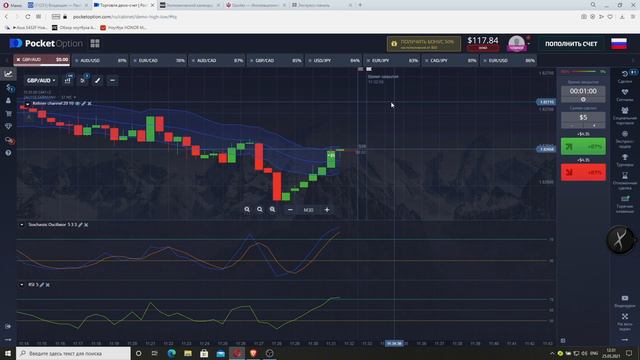Image resolution: width=640 pixels, height=360 pixels.
Task: Select the drawing pencil tool
Action: tap(98, 80)
